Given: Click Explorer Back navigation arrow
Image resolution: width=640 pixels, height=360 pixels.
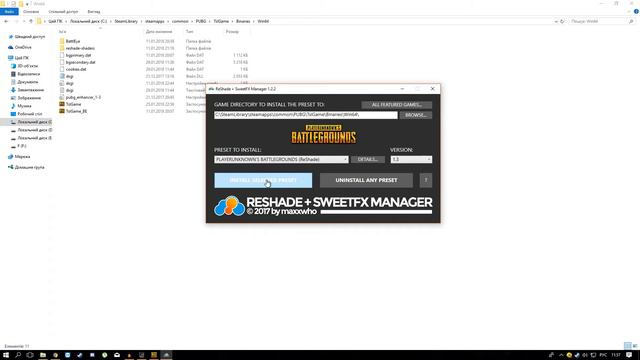Looking at the screenshot, I should click(x=6, y=21).
